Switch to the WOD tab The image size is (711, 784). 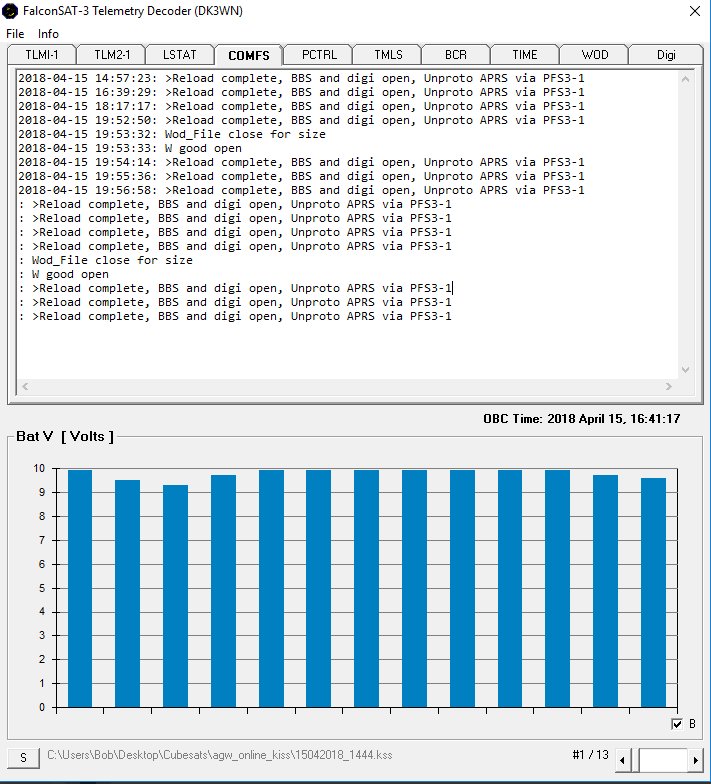(594, 54)
